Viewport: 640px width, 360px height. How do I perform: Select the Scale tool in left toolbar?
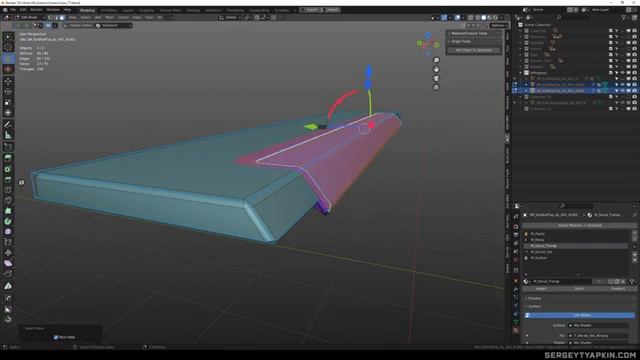[8, 102]
